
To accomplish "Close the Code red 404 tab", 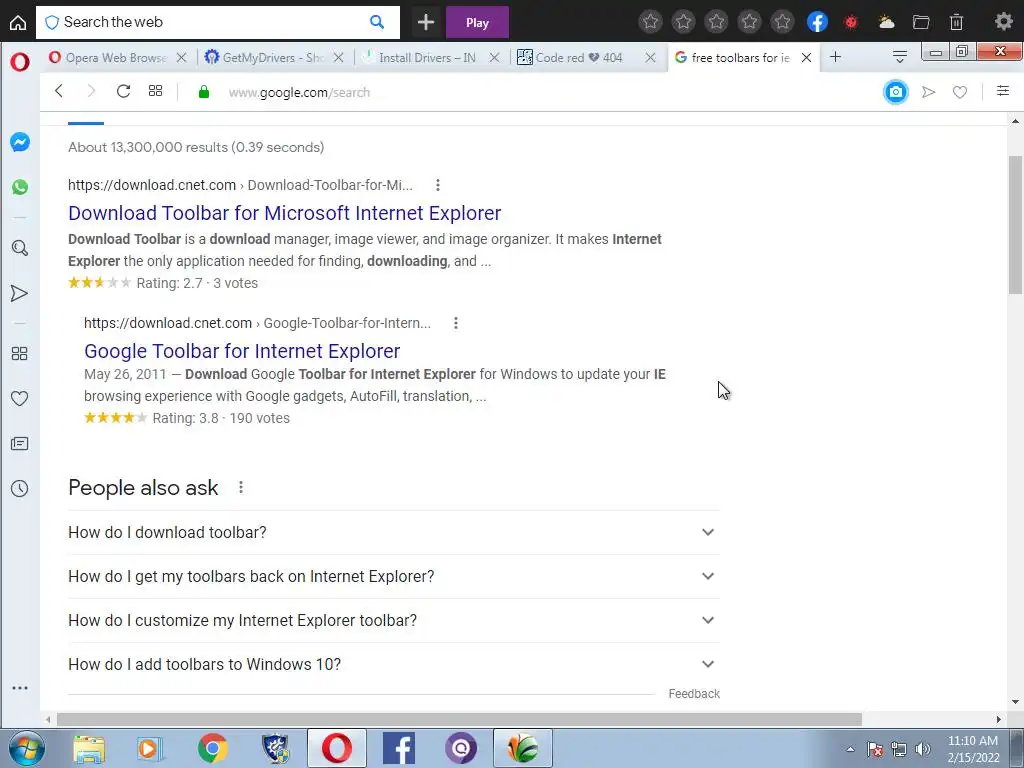I will point(650,57).
